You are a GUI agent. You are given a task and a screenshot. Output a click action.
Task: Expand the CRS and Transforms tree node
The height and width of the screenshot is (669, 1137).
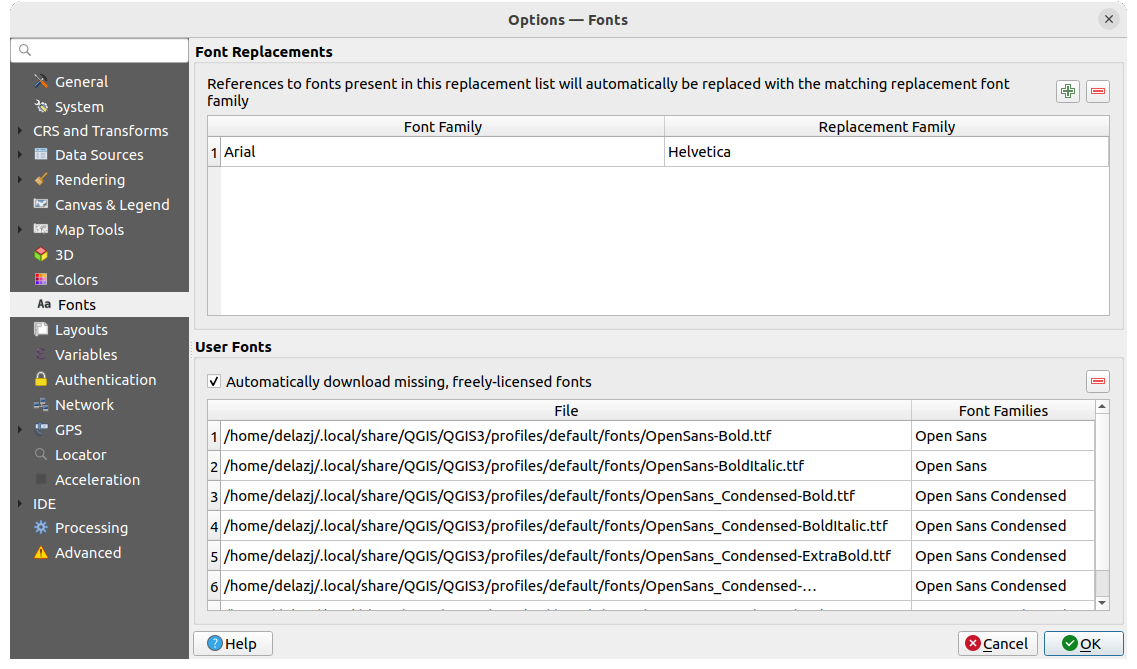pyautogui.click(x=21, y=131)
